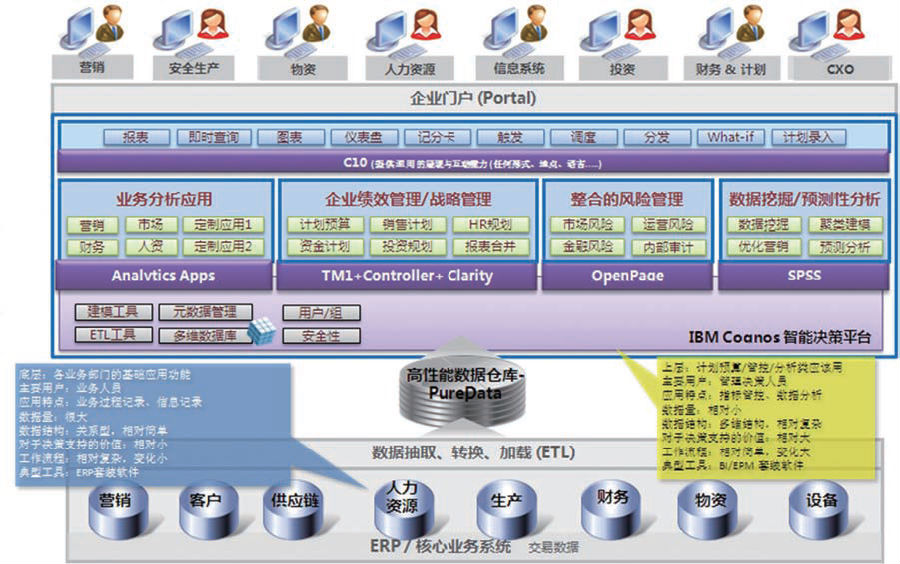Click the 仪表盘 button
This screenshot has height=564, width=900.
(x=364, y=137)
